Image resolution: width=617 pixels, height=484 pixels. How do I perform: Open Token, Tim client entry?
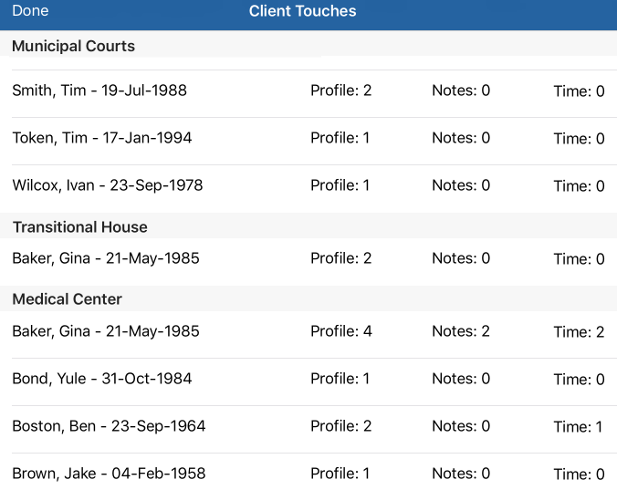coord(102,138)
